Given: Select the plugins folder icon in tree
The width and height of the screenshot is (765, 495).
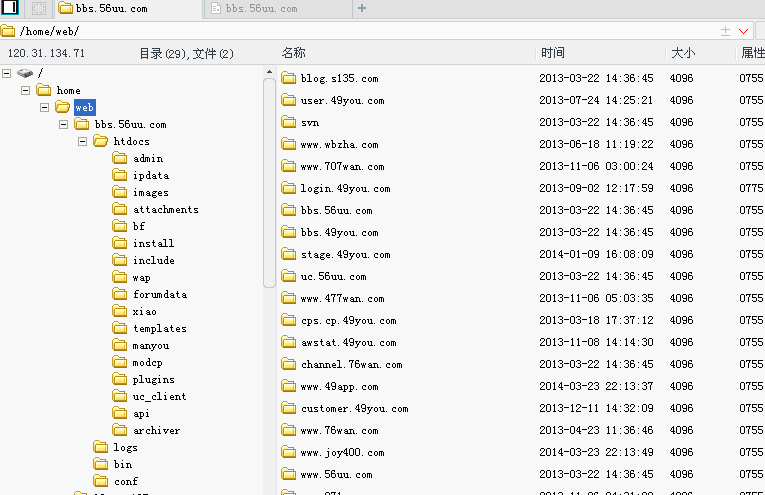Looking at the screenshot, I should pyautogui.click(x=120, y=379).
